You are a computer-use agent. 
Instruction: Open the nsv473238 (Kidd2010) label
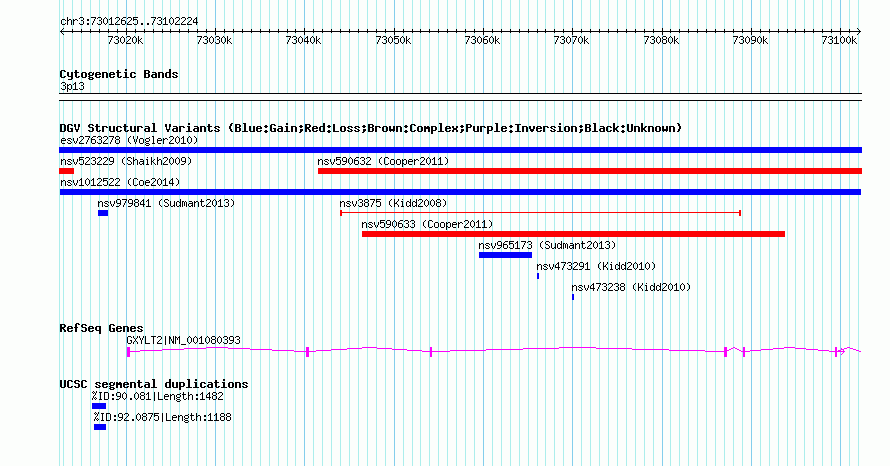click(631, 287)
